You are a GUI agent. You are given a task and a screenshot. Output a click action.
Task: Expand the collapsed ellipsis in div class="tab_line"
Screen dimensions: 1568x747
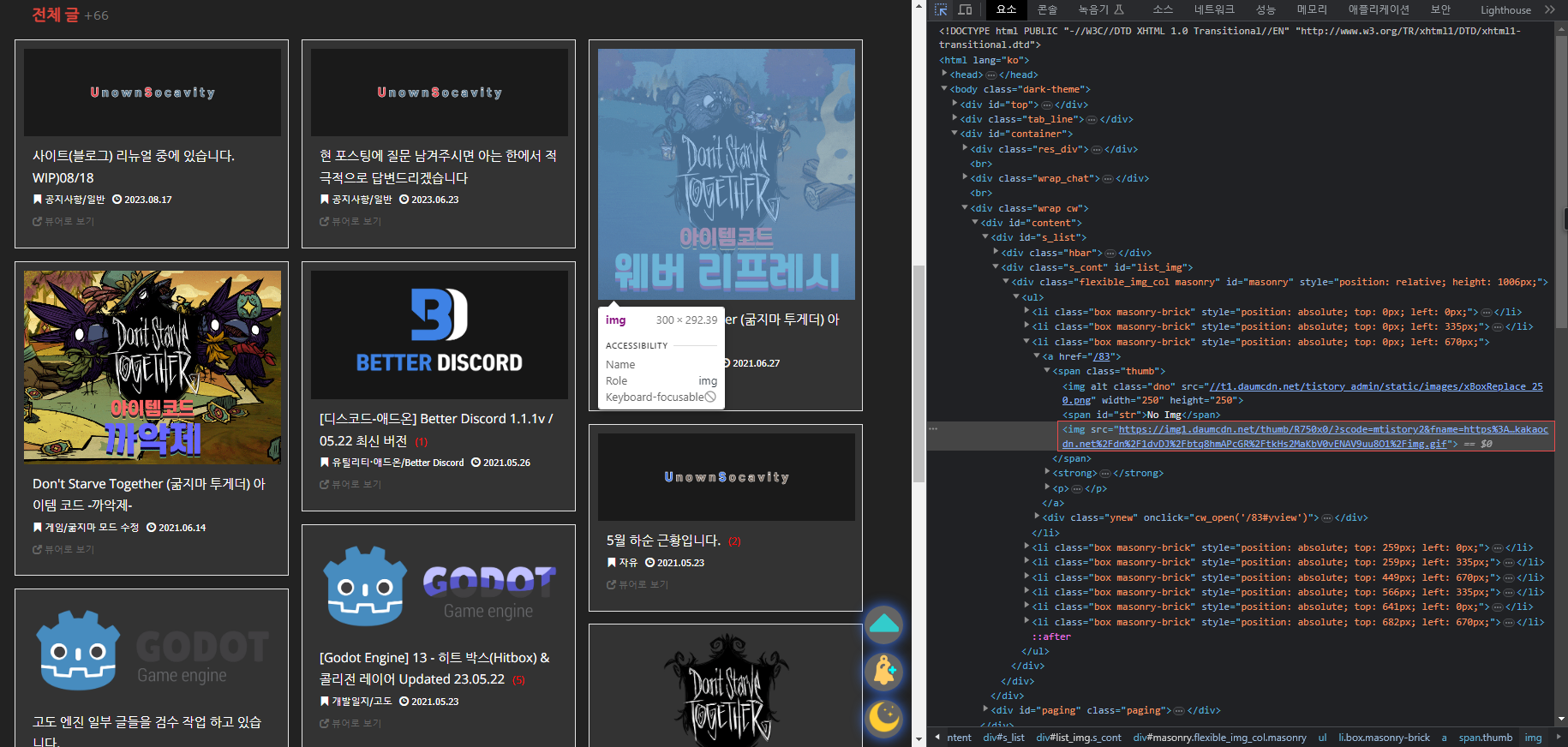click(x=1092, y=119)
